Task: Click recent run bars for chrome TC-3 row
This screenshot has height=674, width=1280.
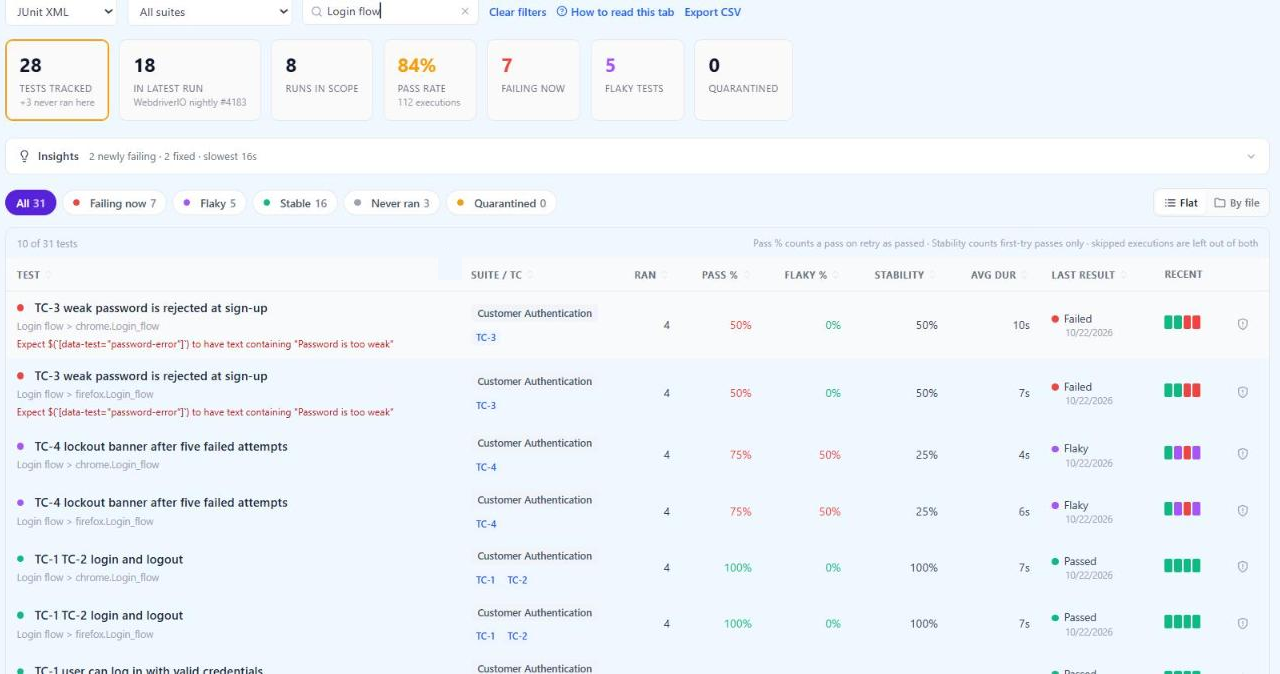Action: pyautogui.click(x=1182, y=322)
